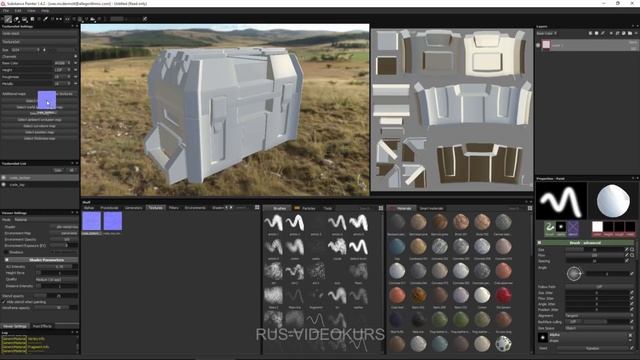
Task: Toggle Follow Path Off button
Action: coord(599,287)
